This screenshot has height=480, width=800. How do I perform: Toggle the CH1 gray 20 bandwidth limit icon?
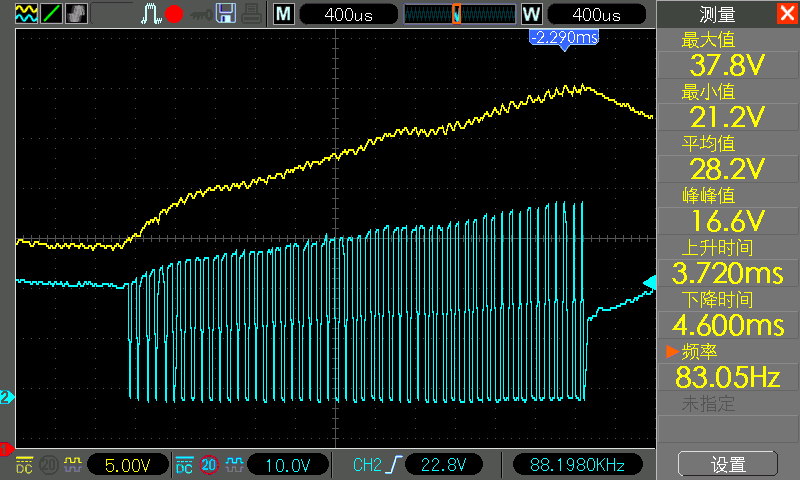point(49,465)
